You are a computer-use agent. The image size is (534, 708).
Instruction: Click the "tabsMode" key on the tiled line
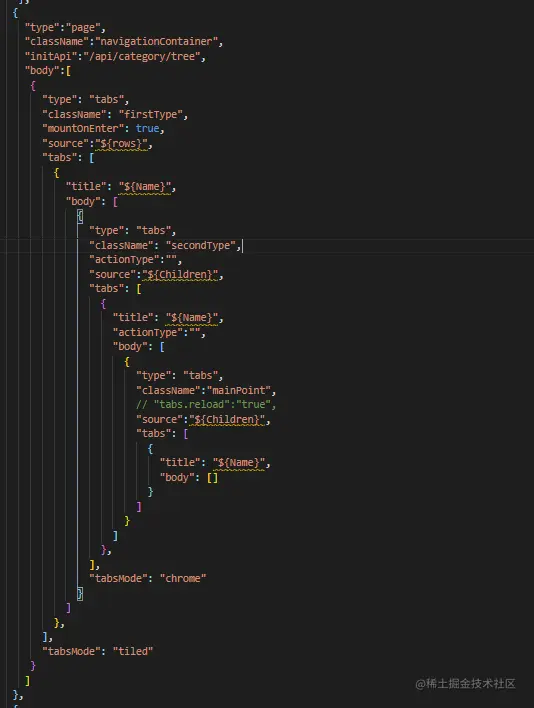coord(71,651)
